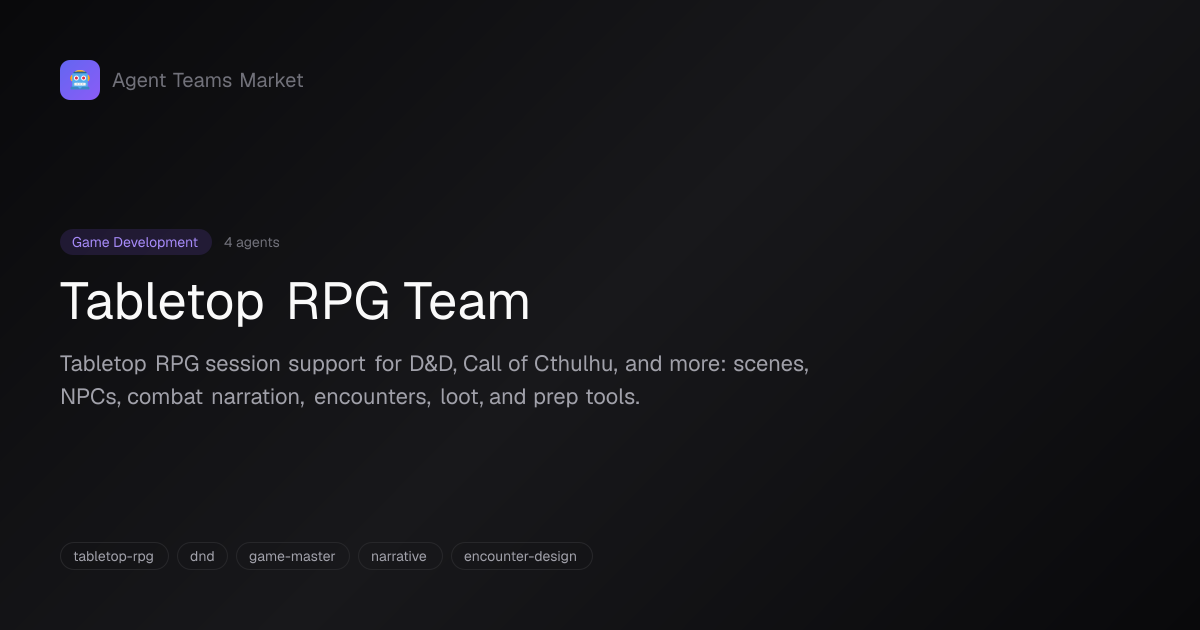Open the Agent Teams Market title
1200x630 pixels.
pyautogui.click(x=208, y=80)
